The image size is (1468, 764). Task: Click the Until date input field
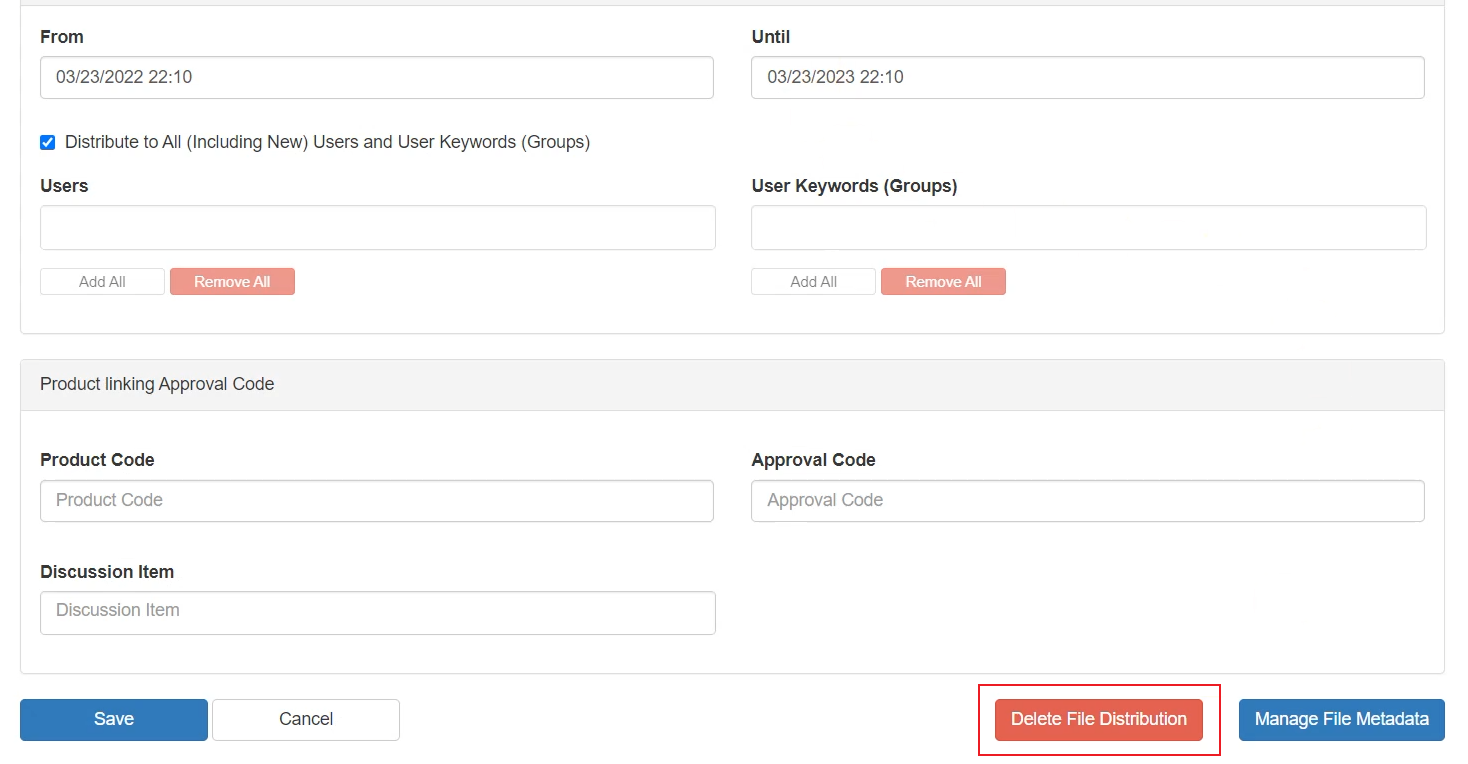(1087, 77)
